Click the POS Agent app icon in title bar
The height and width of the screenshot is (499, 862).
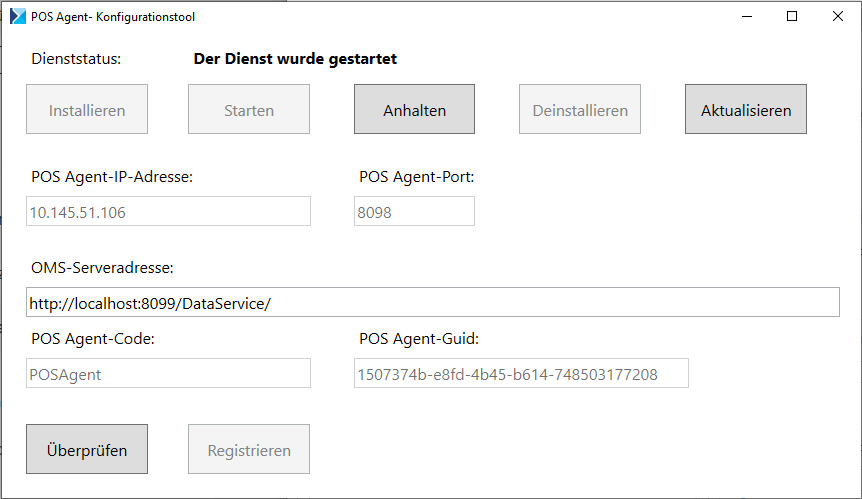point(18,16)
